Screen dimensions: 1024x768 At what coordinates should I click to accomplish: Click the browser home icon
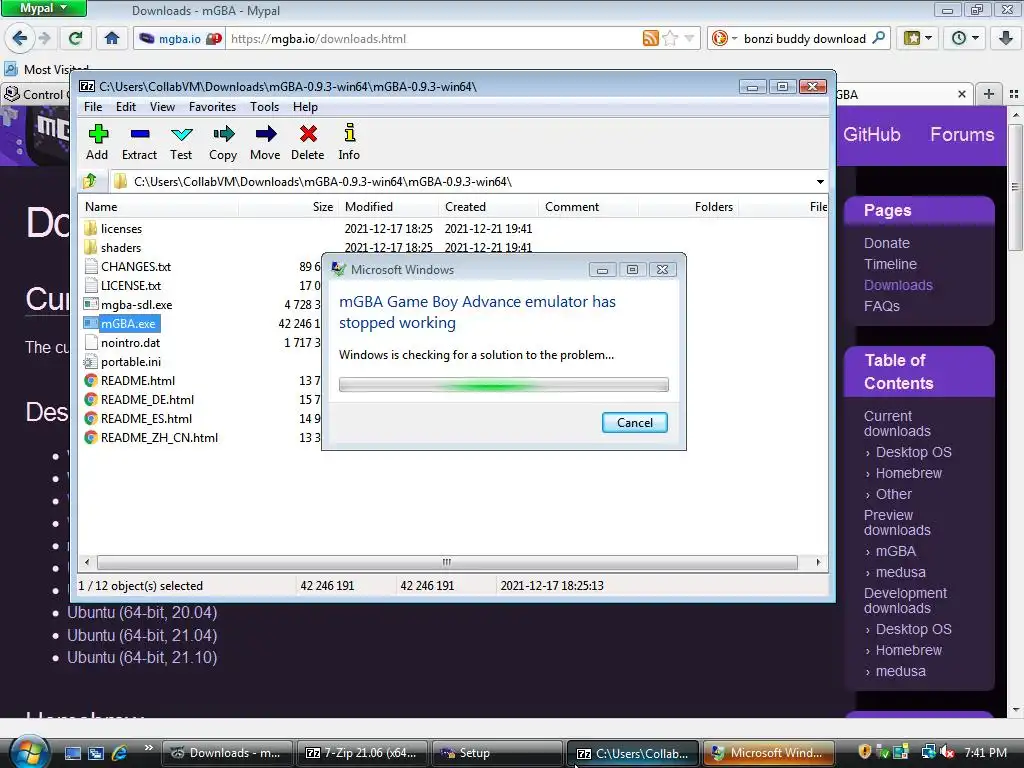click(112, 39)
